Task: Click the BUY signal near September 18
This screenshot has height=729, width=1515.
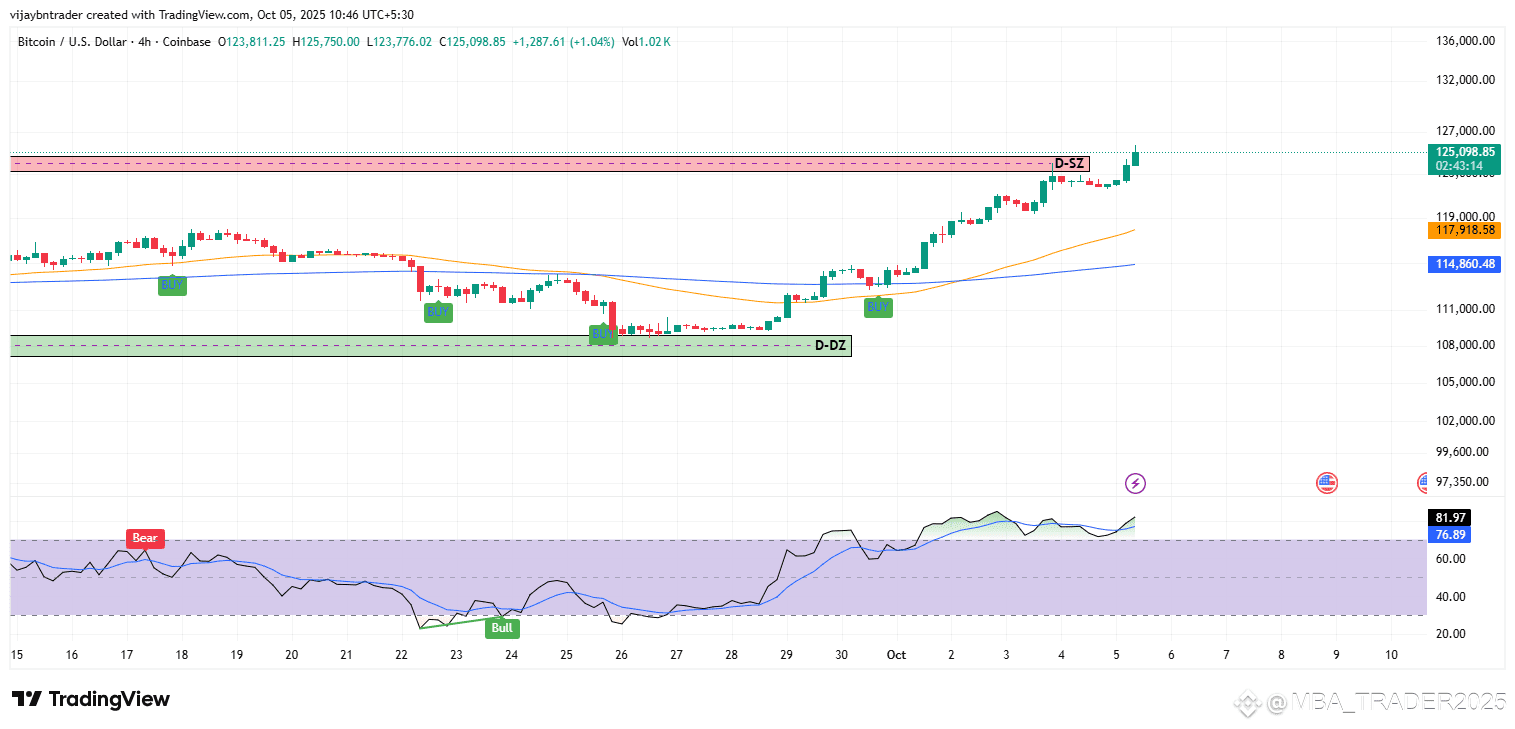Action: coord(173,285)
